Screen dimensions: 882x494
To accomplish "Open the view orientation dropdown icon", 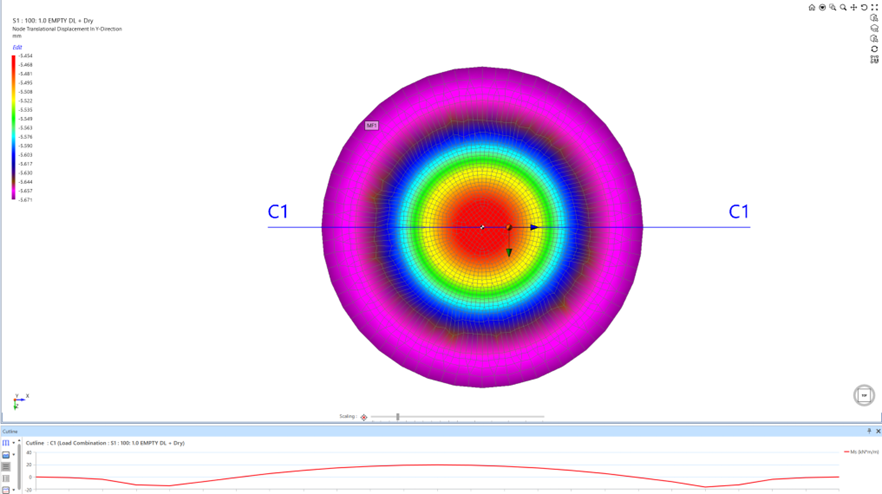I will (x=822, y=7).
